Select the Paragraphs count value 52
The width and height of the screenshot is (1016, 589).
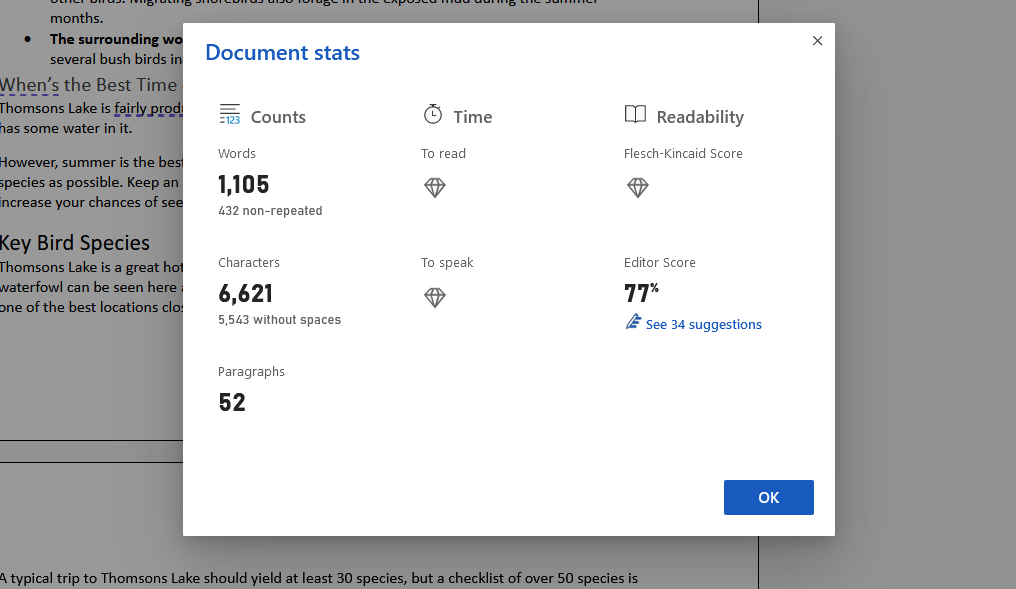(x=232, y=402)
